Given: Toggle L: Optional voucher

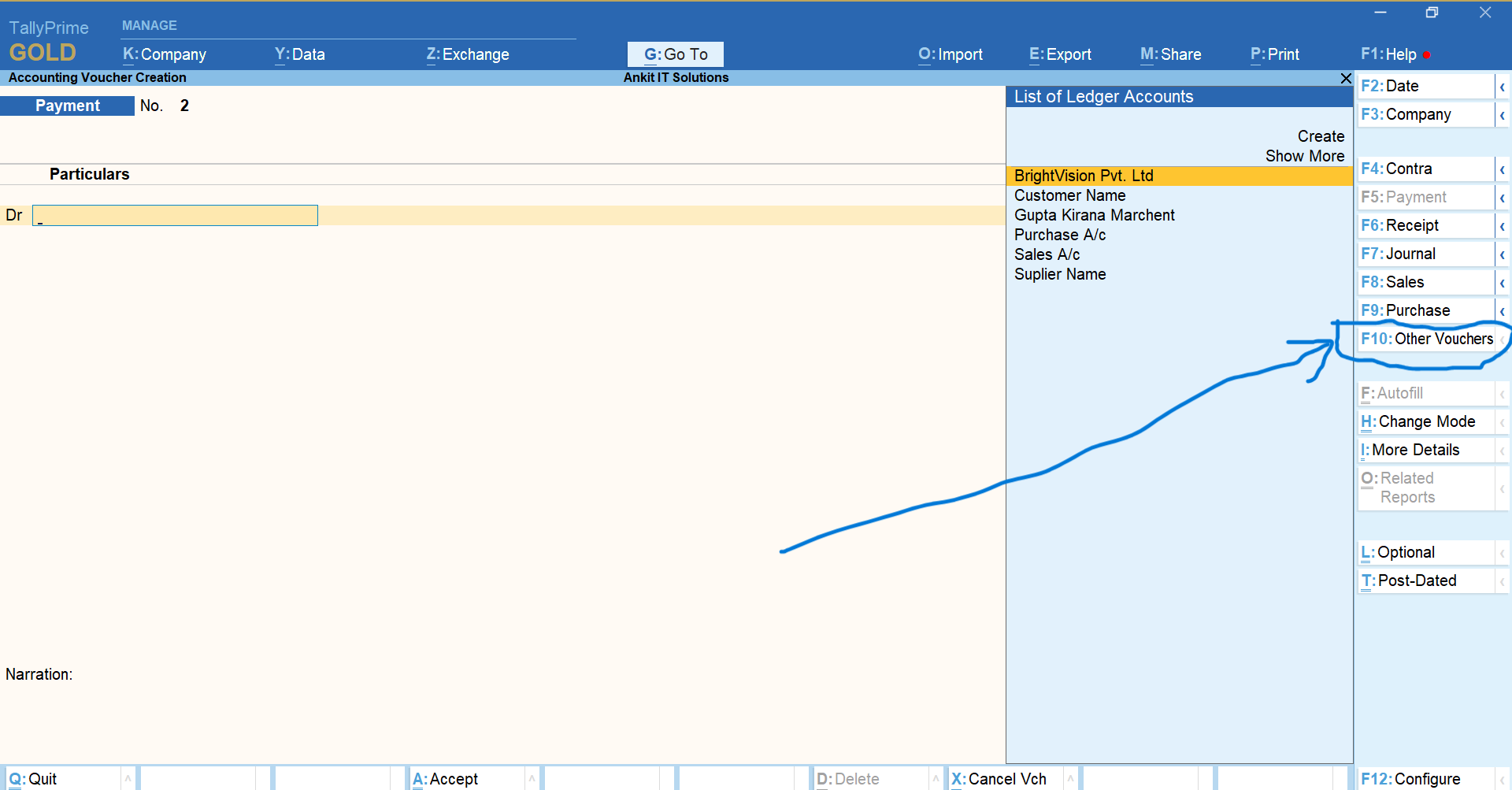Looking at the screenshot, I should coord(1425,552).
